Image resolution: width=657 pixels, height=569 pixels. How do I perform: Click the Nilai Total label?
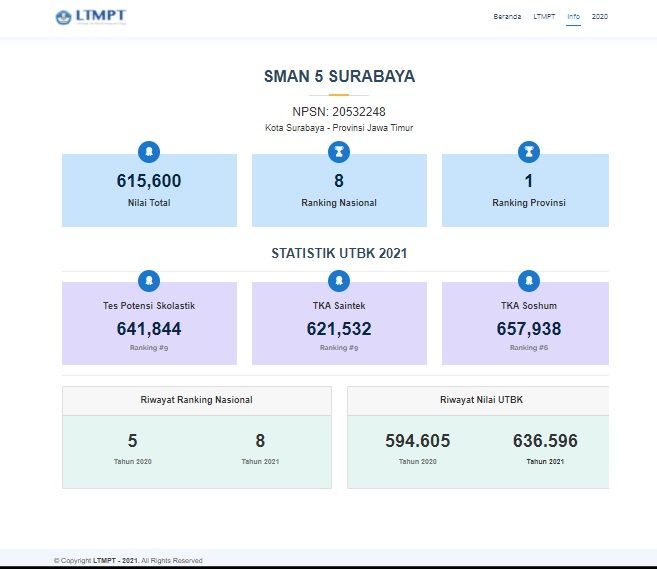149,203
